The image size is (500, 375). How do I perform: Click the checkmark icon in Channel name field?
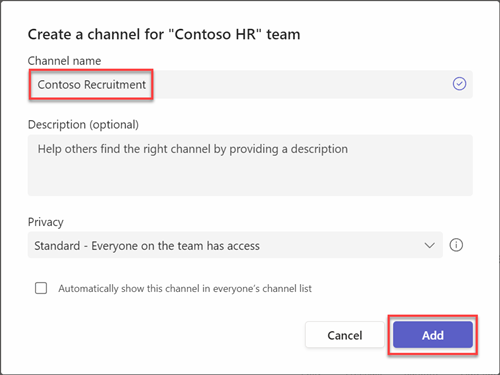[x=459, y=84]
